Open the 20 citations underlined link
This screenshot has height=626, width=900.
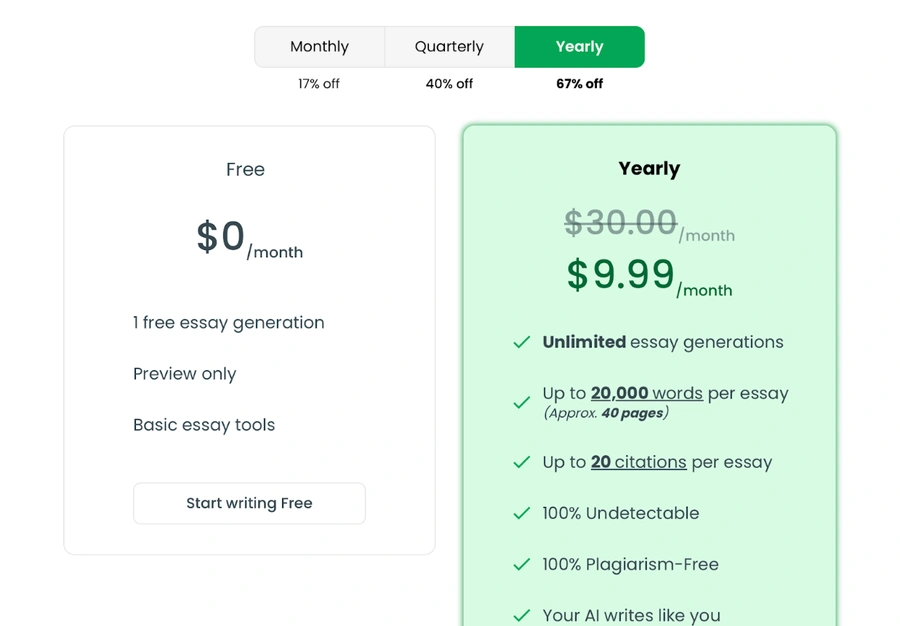click(x=639, y=462)
